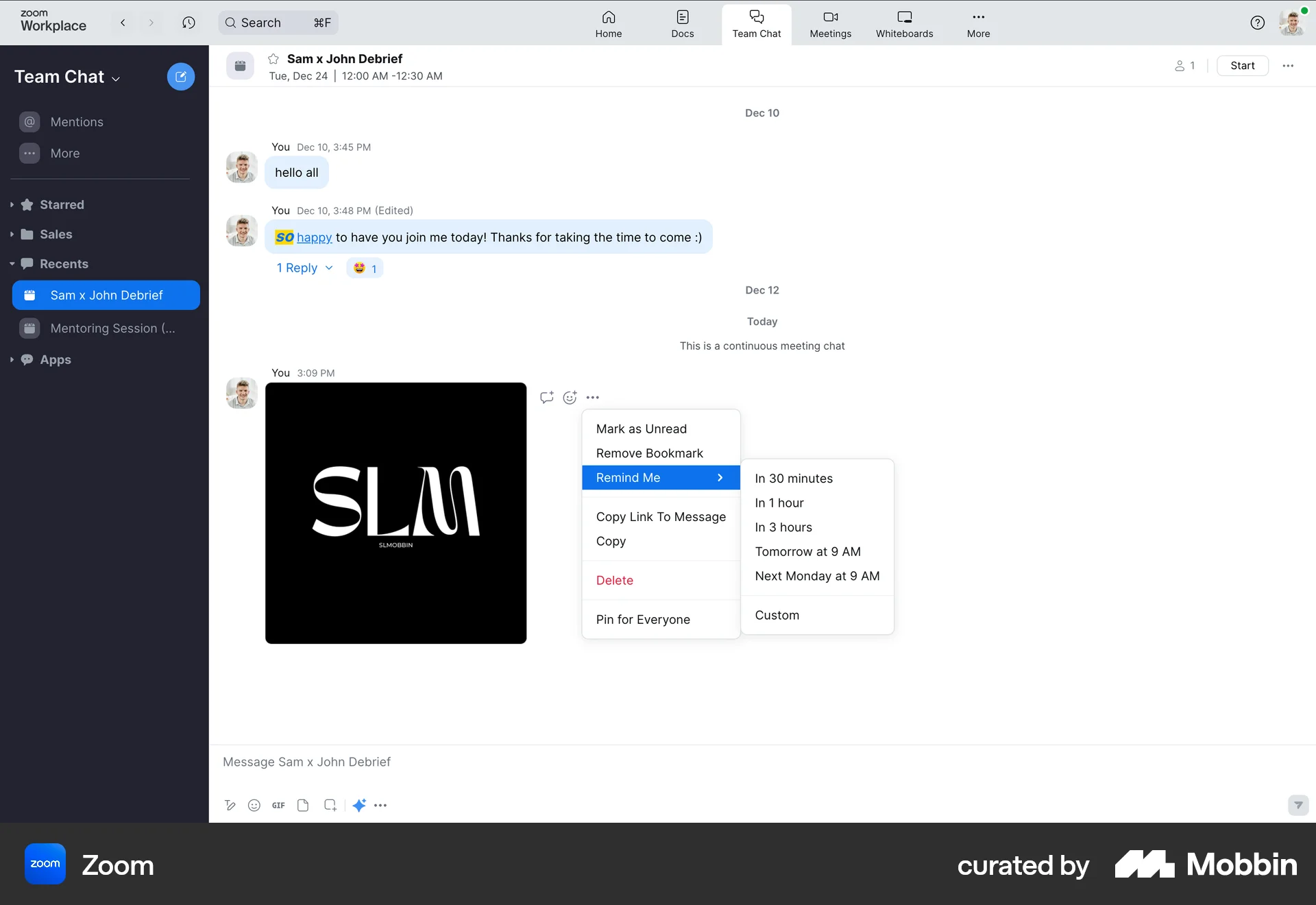Expand the 1 Reply thread
This screenshot has width=1316, height=905.
tap(304, 268)
